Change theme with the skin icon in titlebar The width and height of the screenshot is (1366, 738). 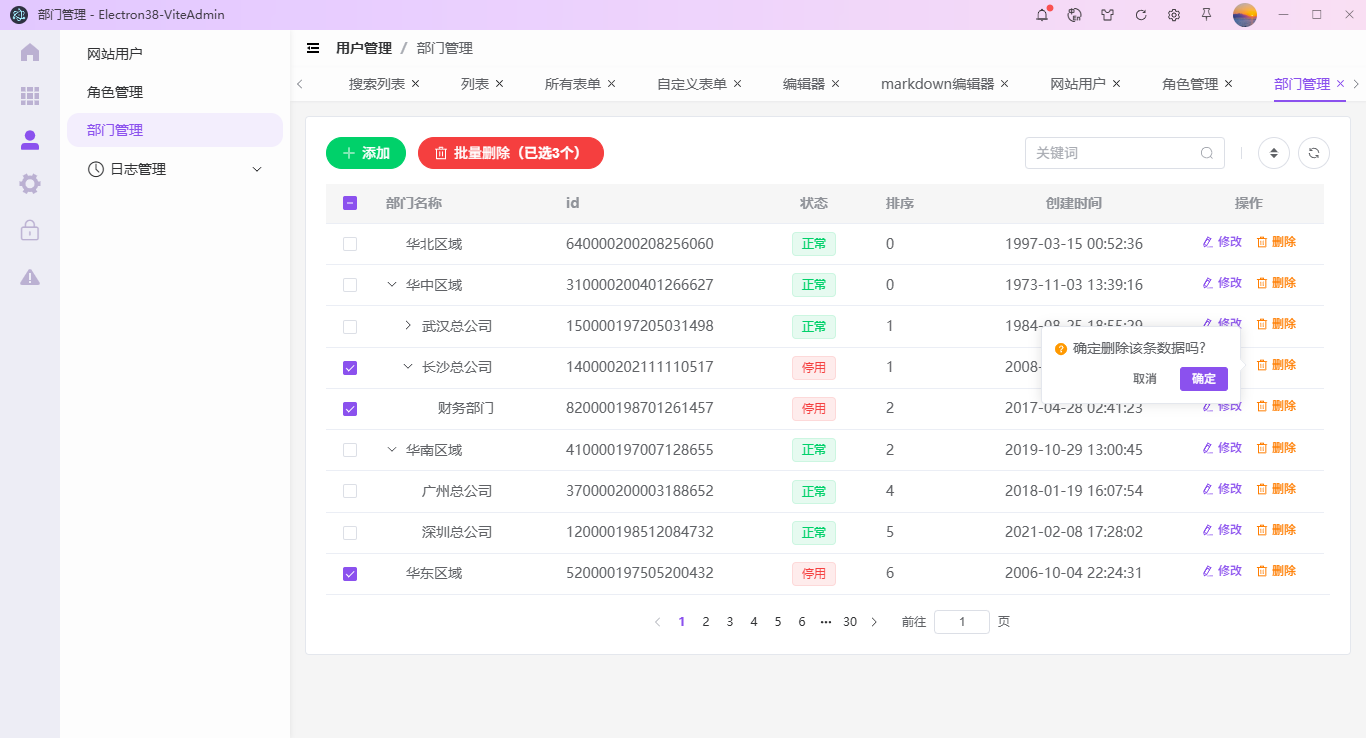pos(1108,14)
